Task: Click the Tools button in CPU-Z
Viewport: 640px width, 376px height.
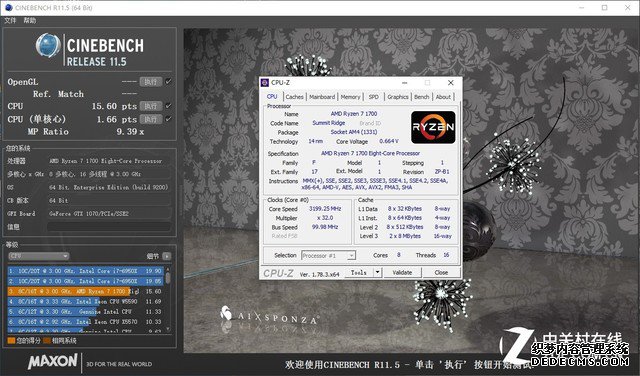Action: click(359, 272)
